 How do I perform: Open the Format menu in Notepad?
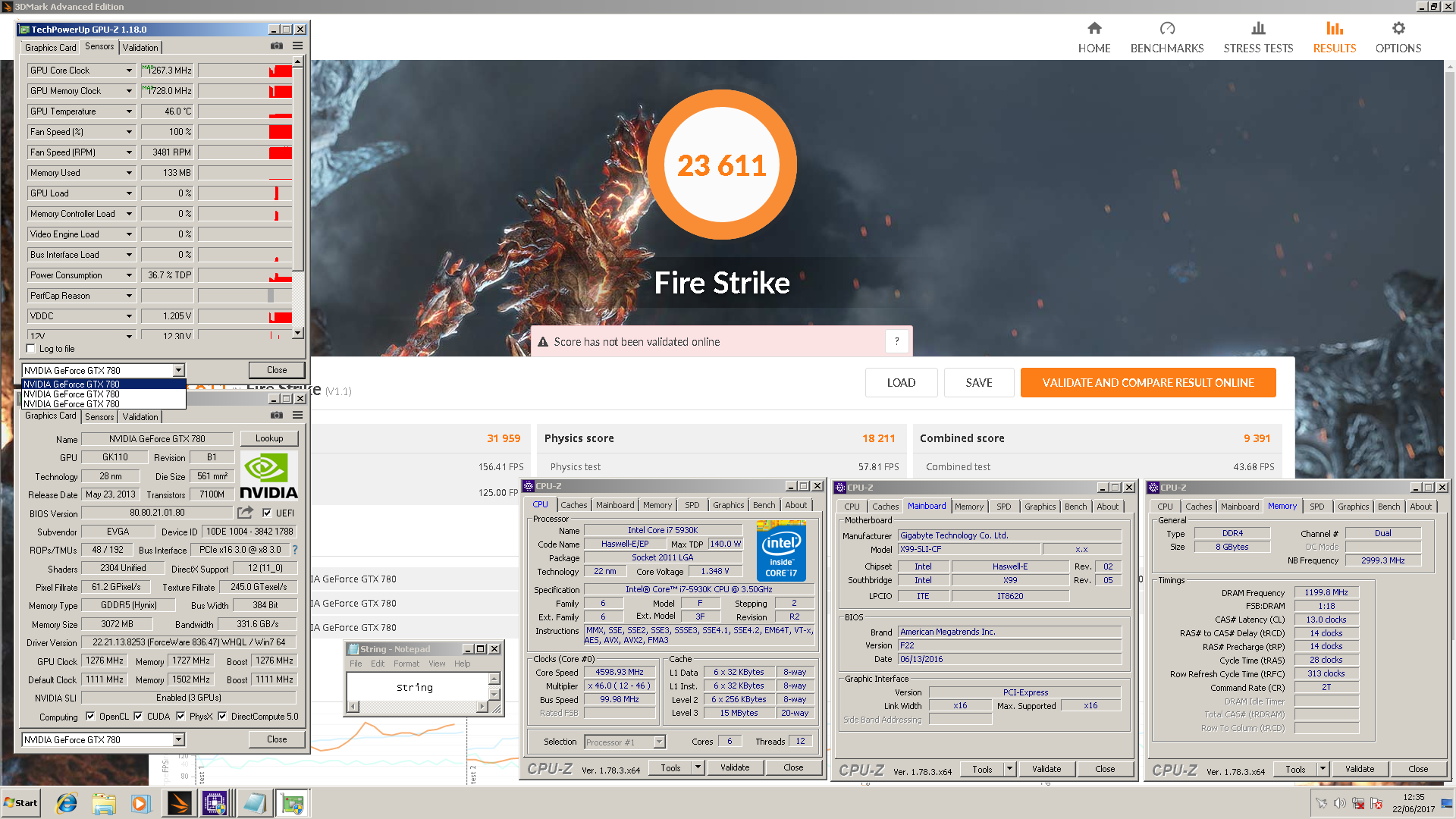point(406,664)
